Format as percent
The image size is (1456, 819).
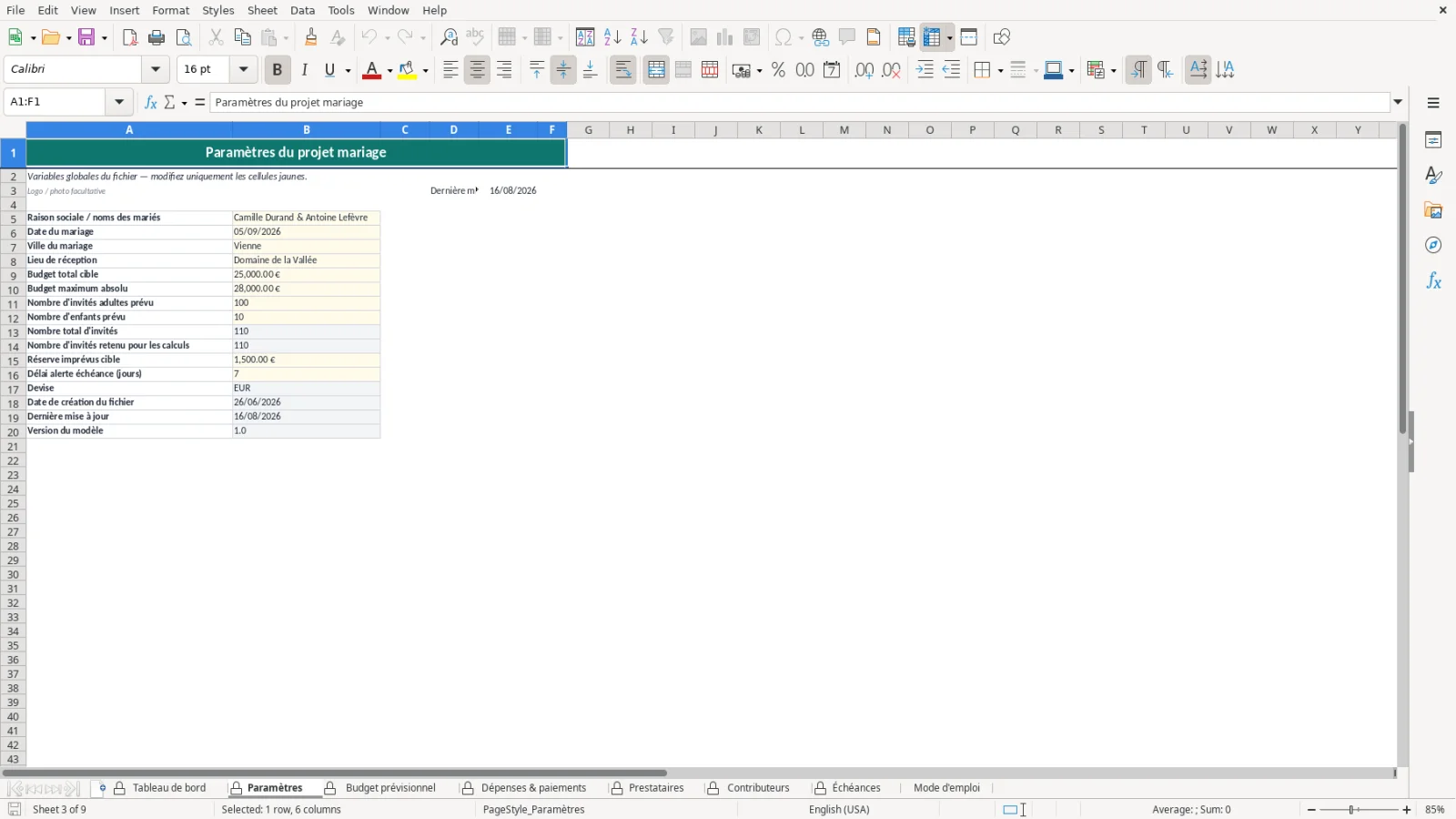point(778,70)
